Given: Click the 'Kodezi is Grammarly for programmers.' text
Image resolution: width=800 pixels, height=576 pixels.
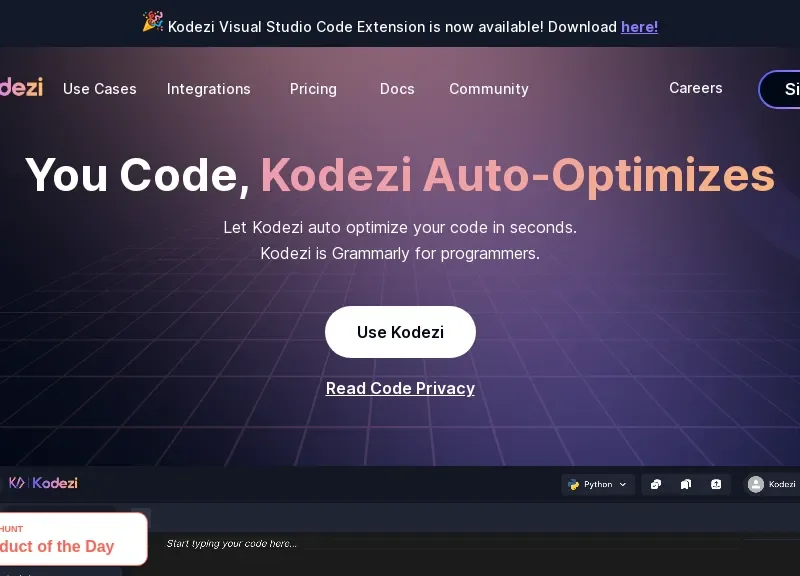Looking at the screenshot, I should (400, 254).
